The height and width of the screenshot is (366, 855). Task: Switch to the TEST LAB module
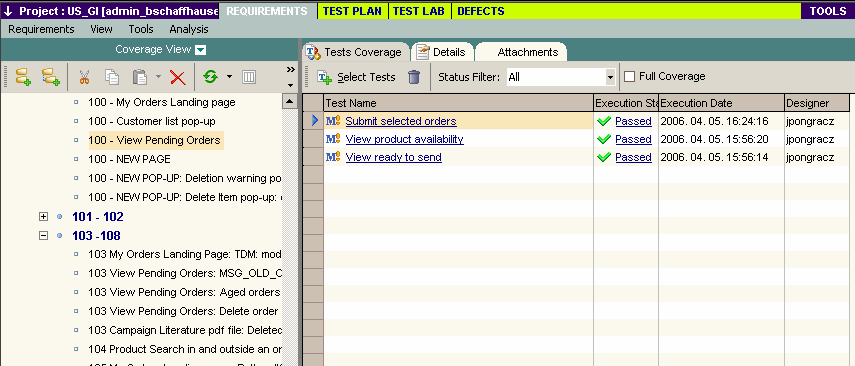click(x=419, y=11)
